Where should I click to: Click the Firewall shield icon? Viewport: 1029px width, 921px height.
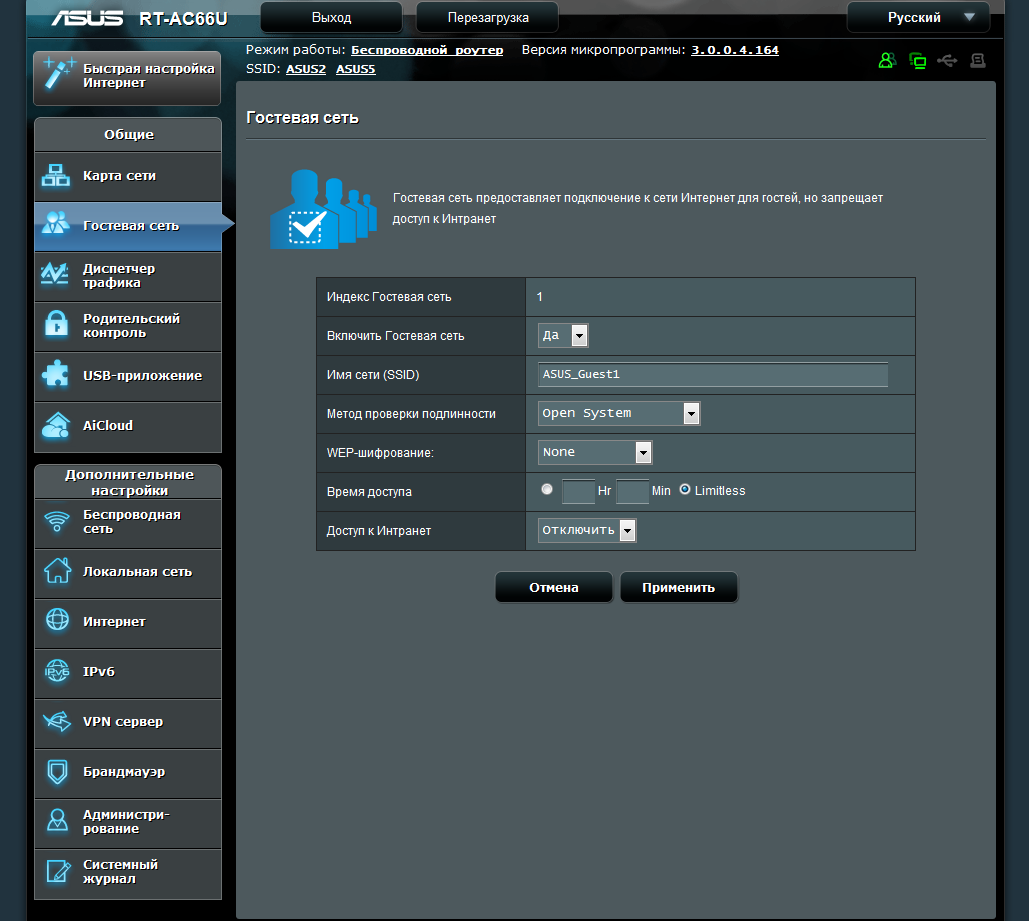tap(58, 771)
